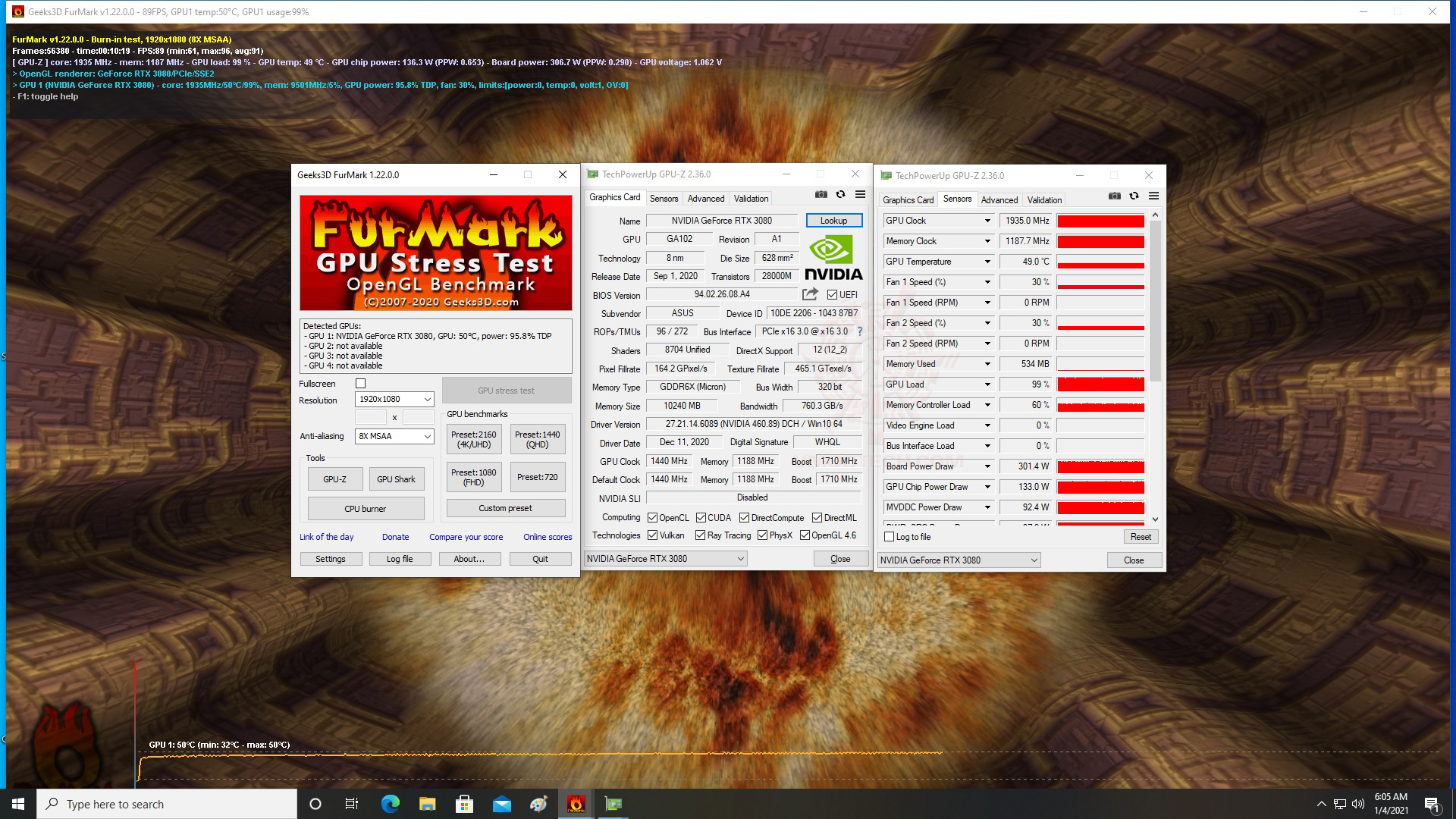Click the screenshot camera icon in GPU-Z Graphics Card window
The height and width of the screenshot is (819, 1456).
click(821, 195)
